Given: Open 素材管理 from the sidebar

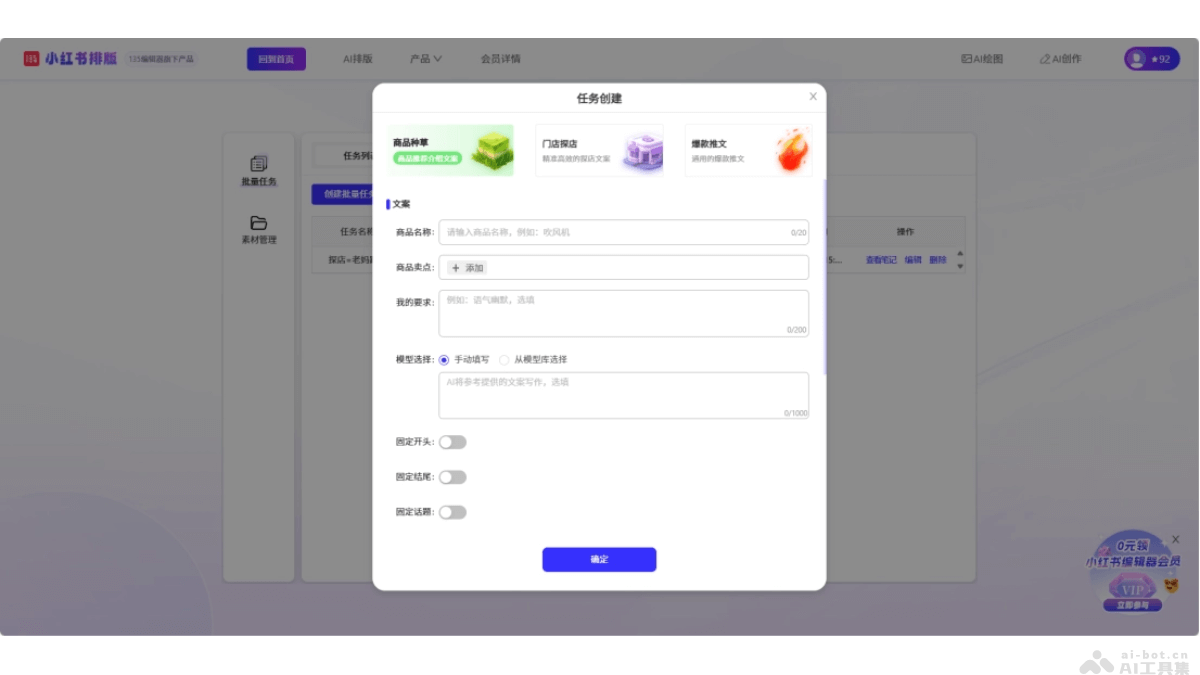Looking at the screenshot, I should pyautogui.click(x=258, y=229).
